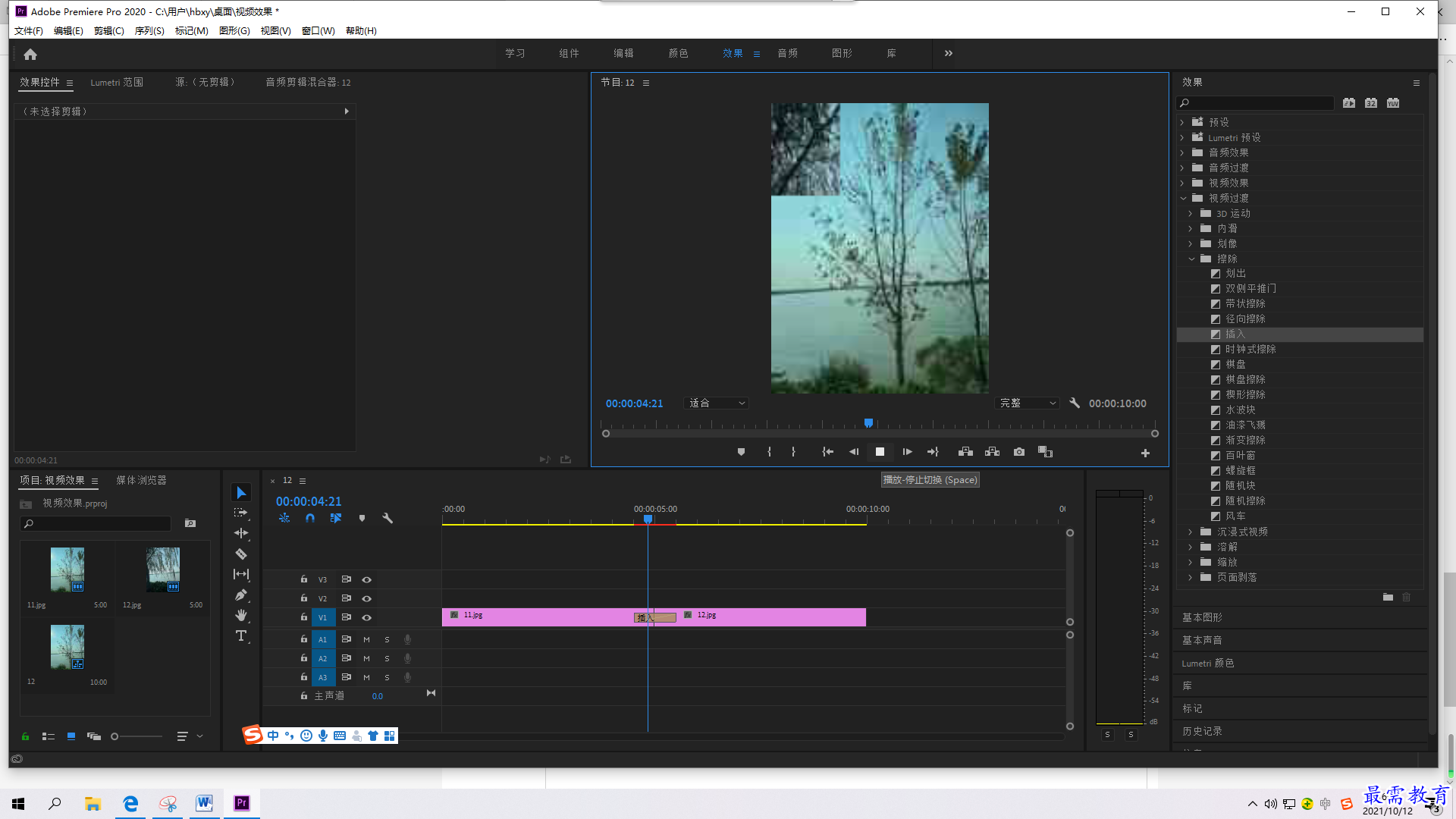The image size is (1456, 819).
Task: Go to Out point
Action: point(933,452)
